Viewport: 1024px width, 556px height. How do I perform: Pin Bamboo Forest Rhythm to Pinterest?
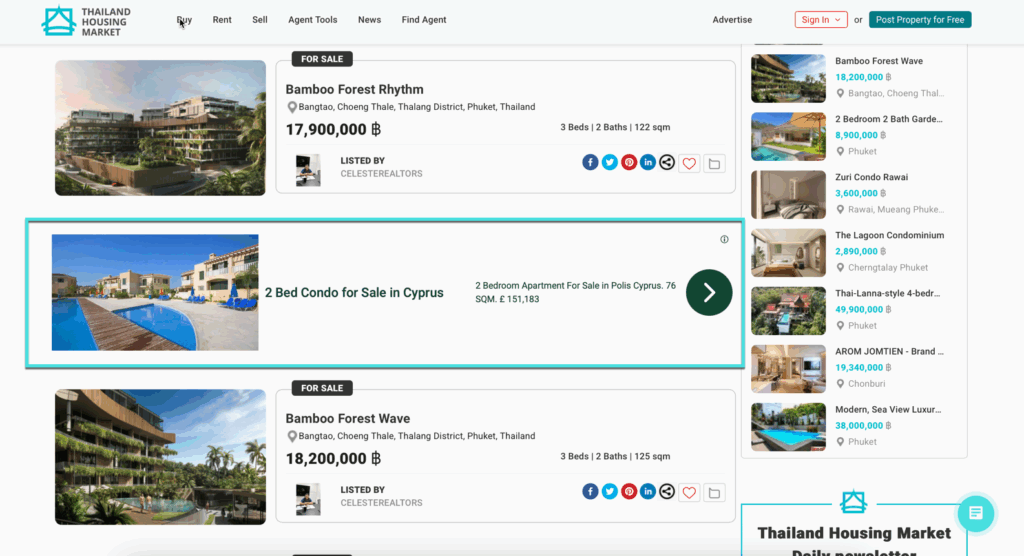(x=629, y=162)
